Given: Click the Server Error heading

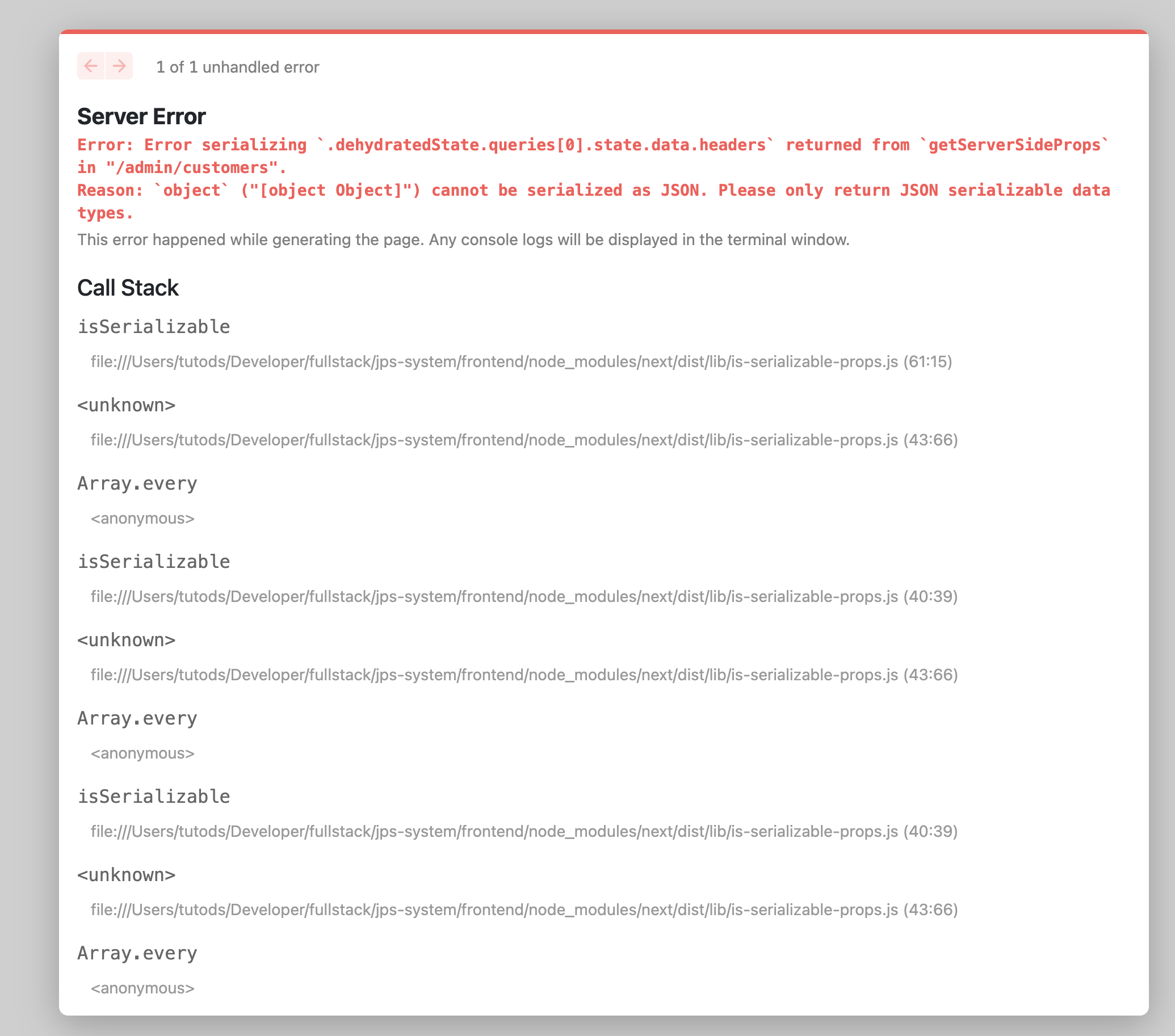Looking at the screenshot, I should pyautogui.click(x=141, y=117).
